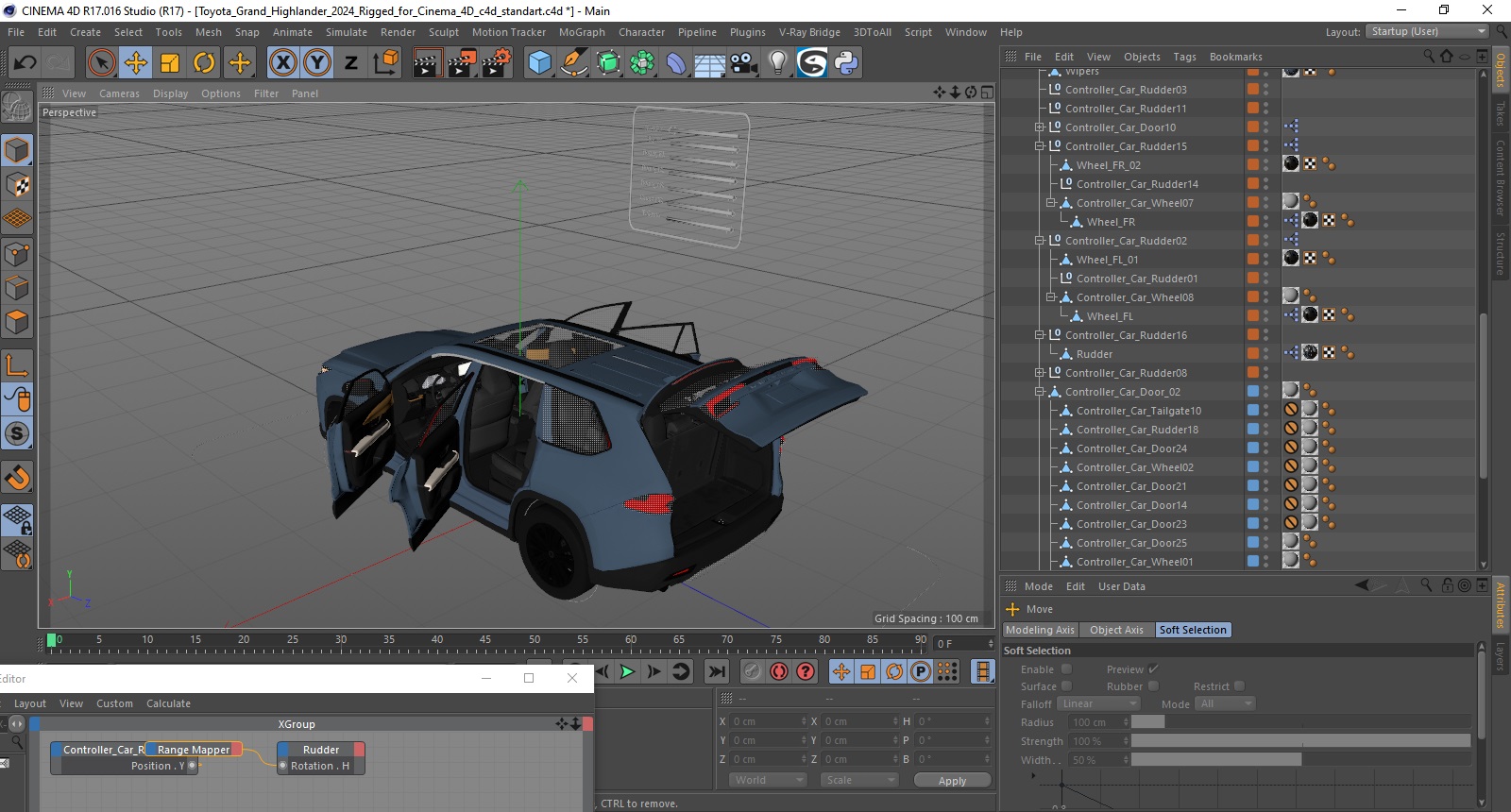Enable the Soft Selection checkbox

click(1066, 668)
